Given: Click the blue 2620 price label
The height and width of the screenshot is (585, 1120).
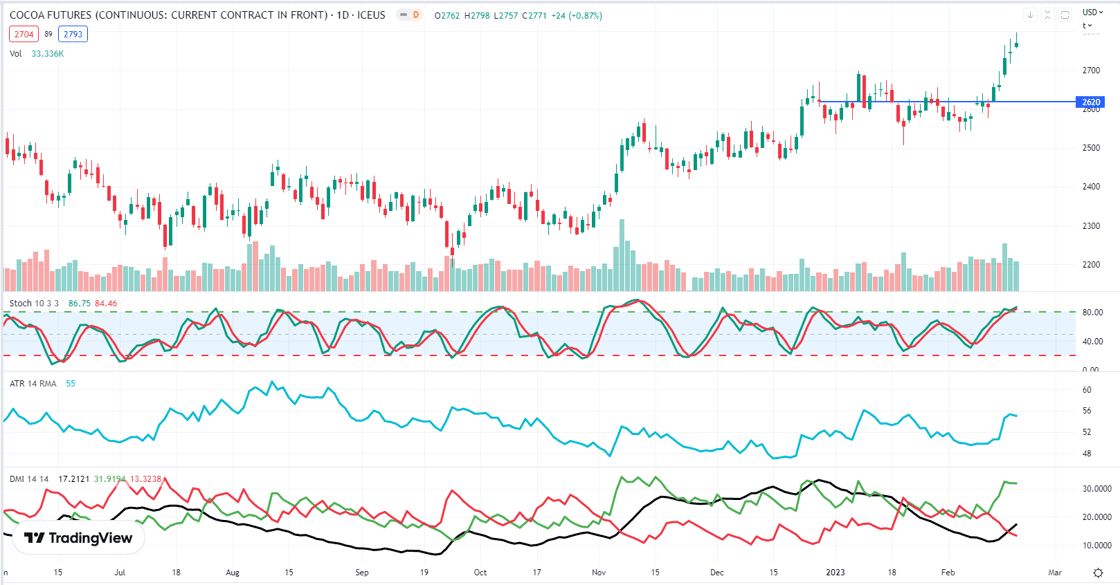Looking at the screenshot, I should click(1091, 102).
